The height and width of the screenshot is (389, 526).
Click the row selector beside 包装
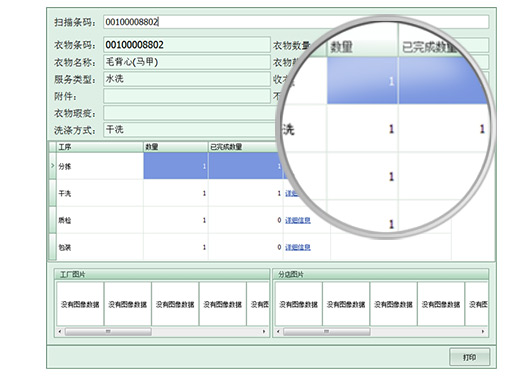tap(53, 247)
